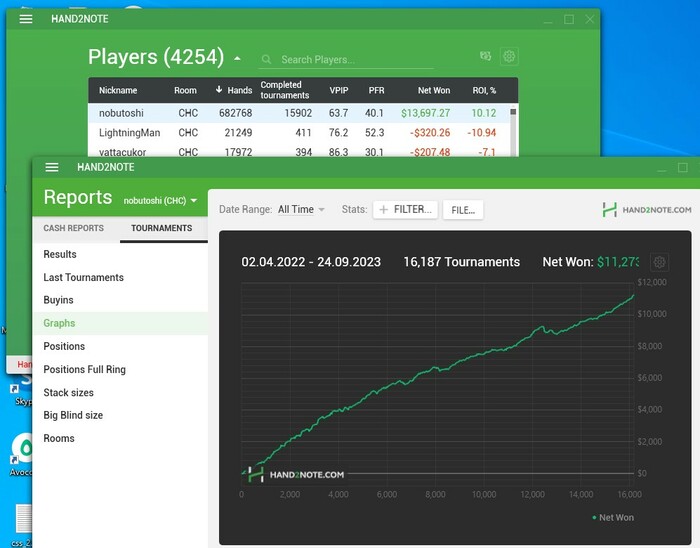Viewport: 700px width, 548px height.
Task: Open the All Time date range dropdown
Action: coord(301,209)
